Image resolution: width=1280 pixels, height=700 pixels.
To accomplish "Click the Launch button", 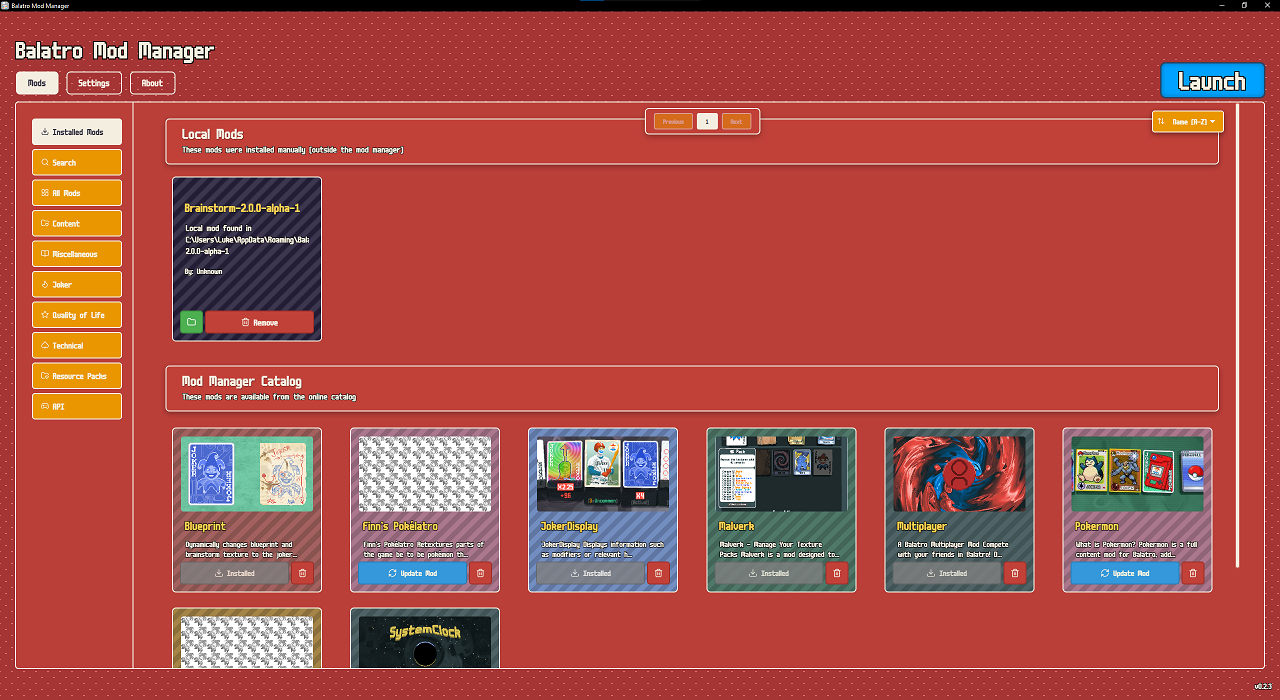I will click(x=1212, y=80).
